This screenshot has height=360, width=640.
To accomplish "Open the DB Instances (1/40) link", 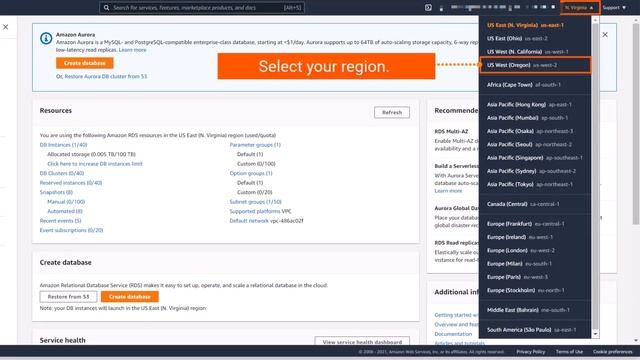I will 63,145.
